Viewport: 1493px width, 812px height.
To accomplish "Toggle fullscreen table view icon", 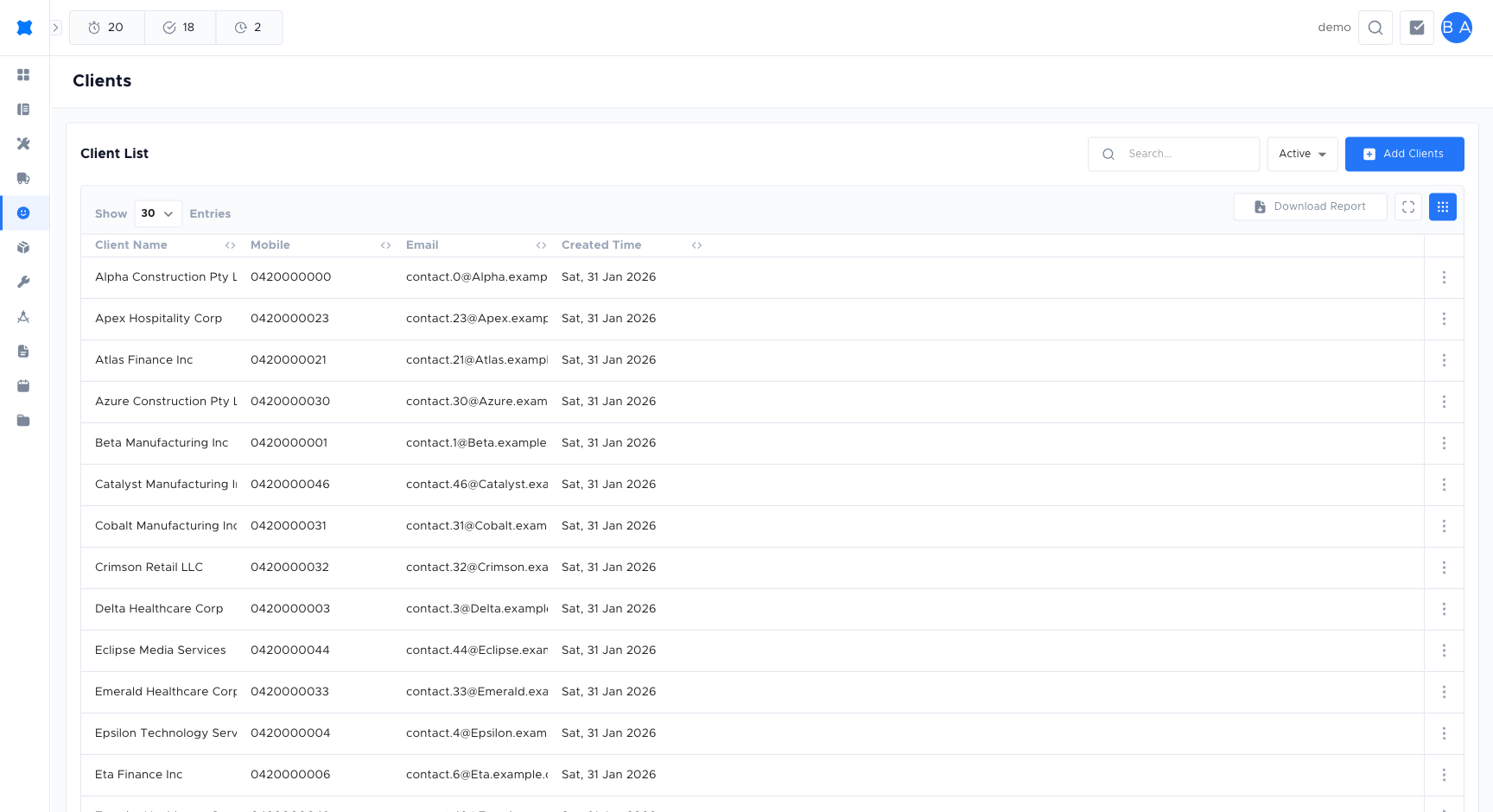I will pos(1408,206).
